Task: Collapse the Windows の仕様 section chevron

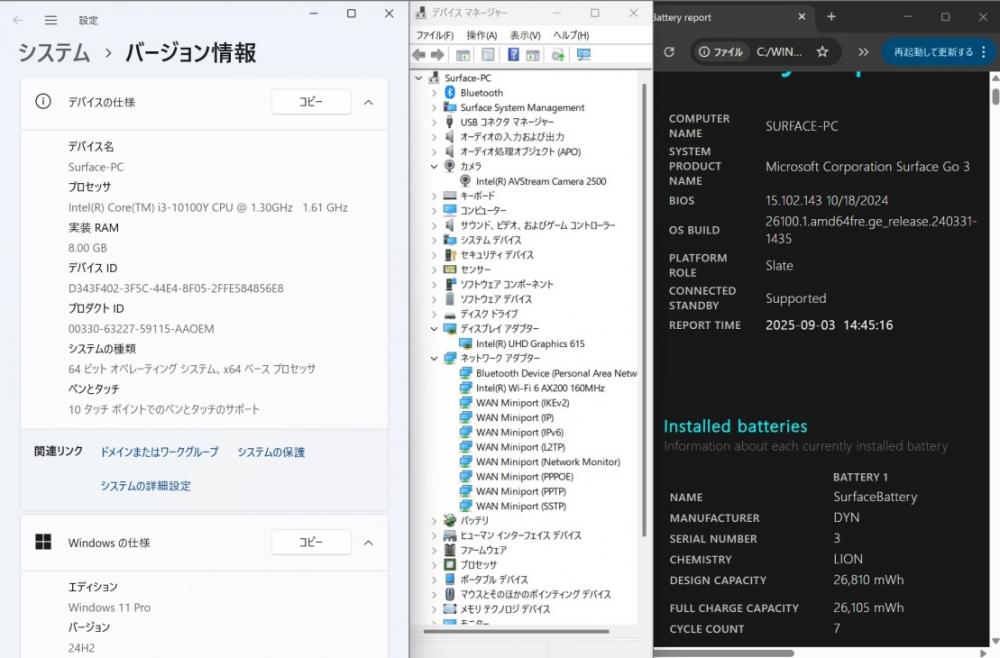Action: (x=368, y=543)
